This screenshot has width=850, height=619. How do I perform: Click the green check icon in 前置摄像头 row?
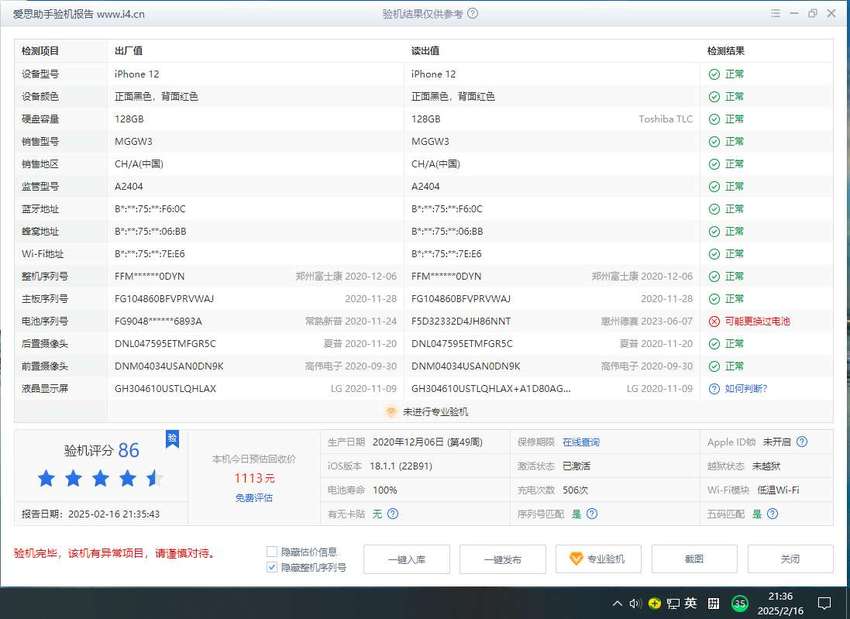point(714,366)
